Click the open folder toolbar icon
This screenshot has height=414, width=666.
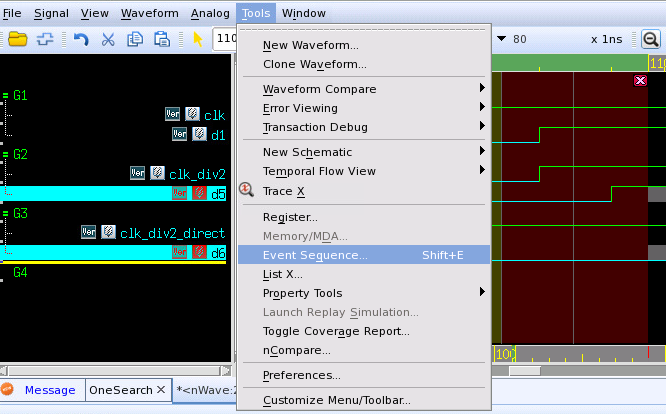(17, 39)
